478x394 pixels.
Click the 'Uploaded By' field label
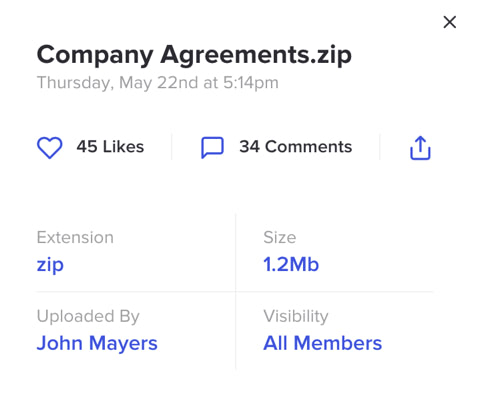(x=88, y=316)
